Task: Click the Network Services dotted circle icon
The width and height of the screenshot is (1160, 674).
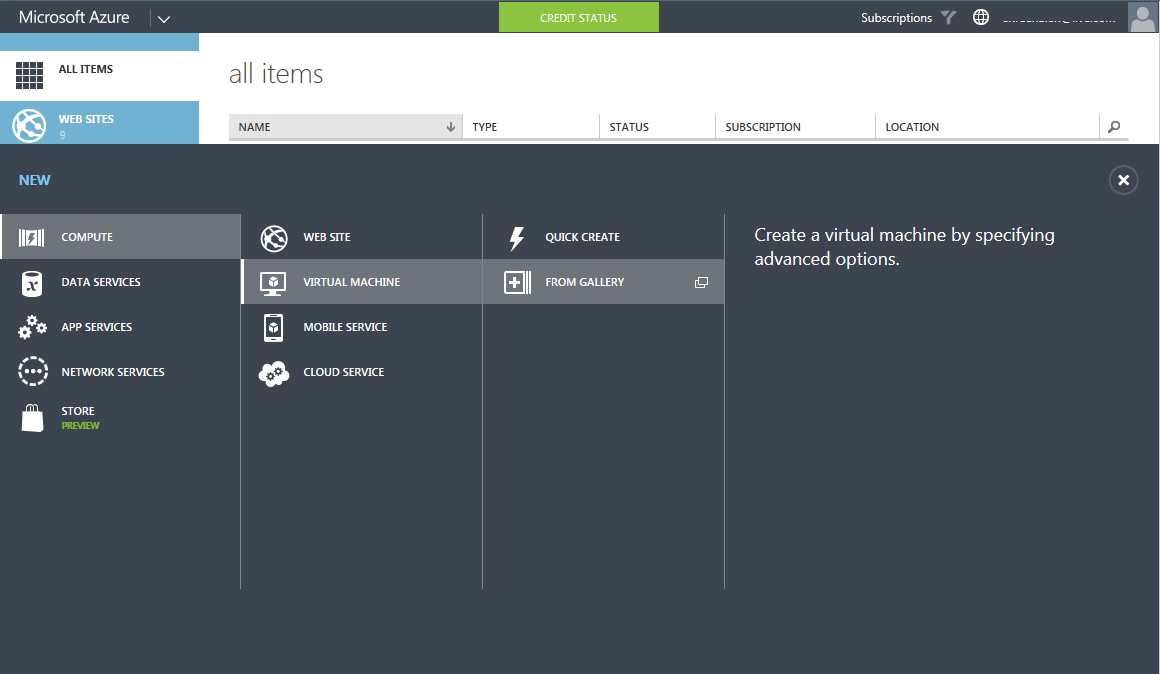Action: click(x=33, y=371)
